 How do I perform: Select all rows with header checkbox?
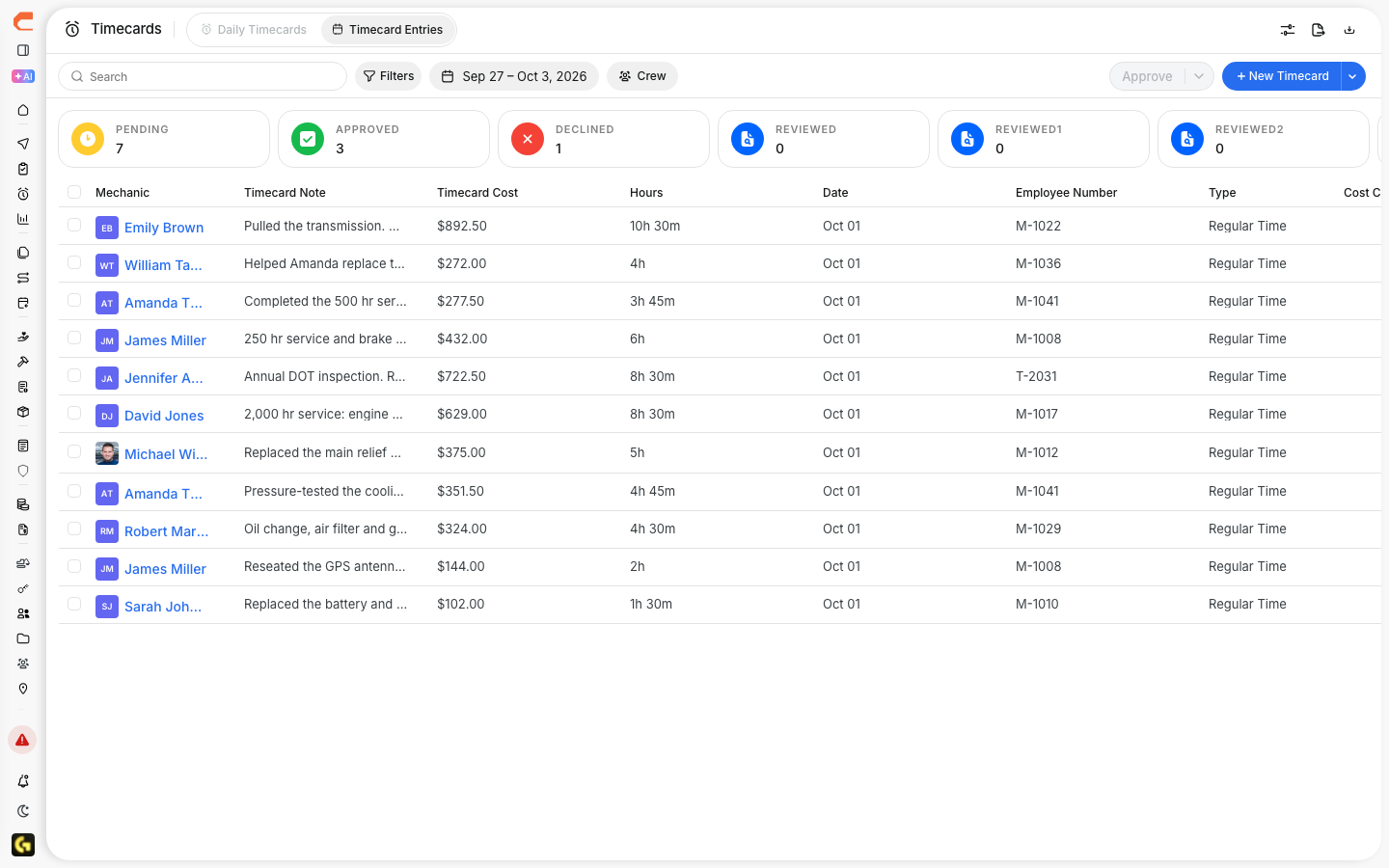tap(74, 192)
